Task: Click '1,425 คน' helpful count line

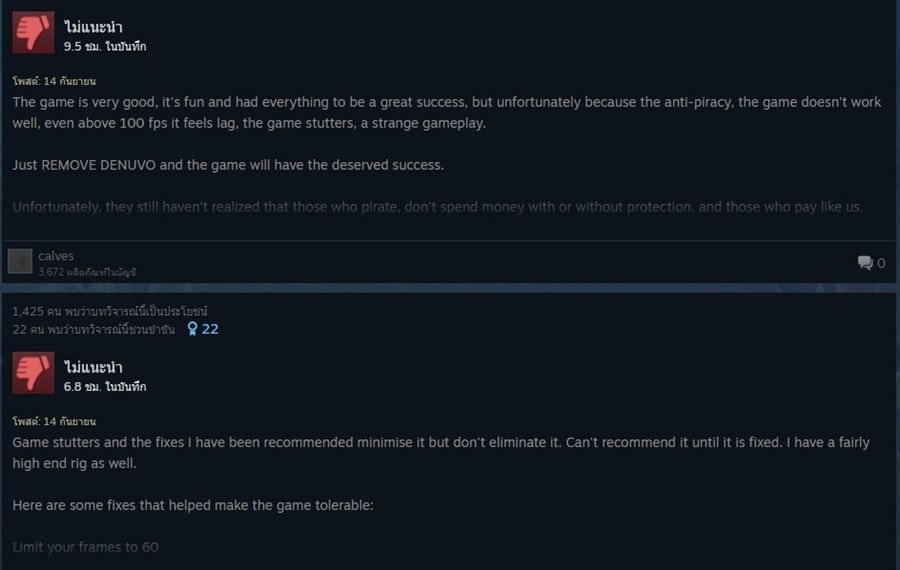Action: [x=110, y=311]
